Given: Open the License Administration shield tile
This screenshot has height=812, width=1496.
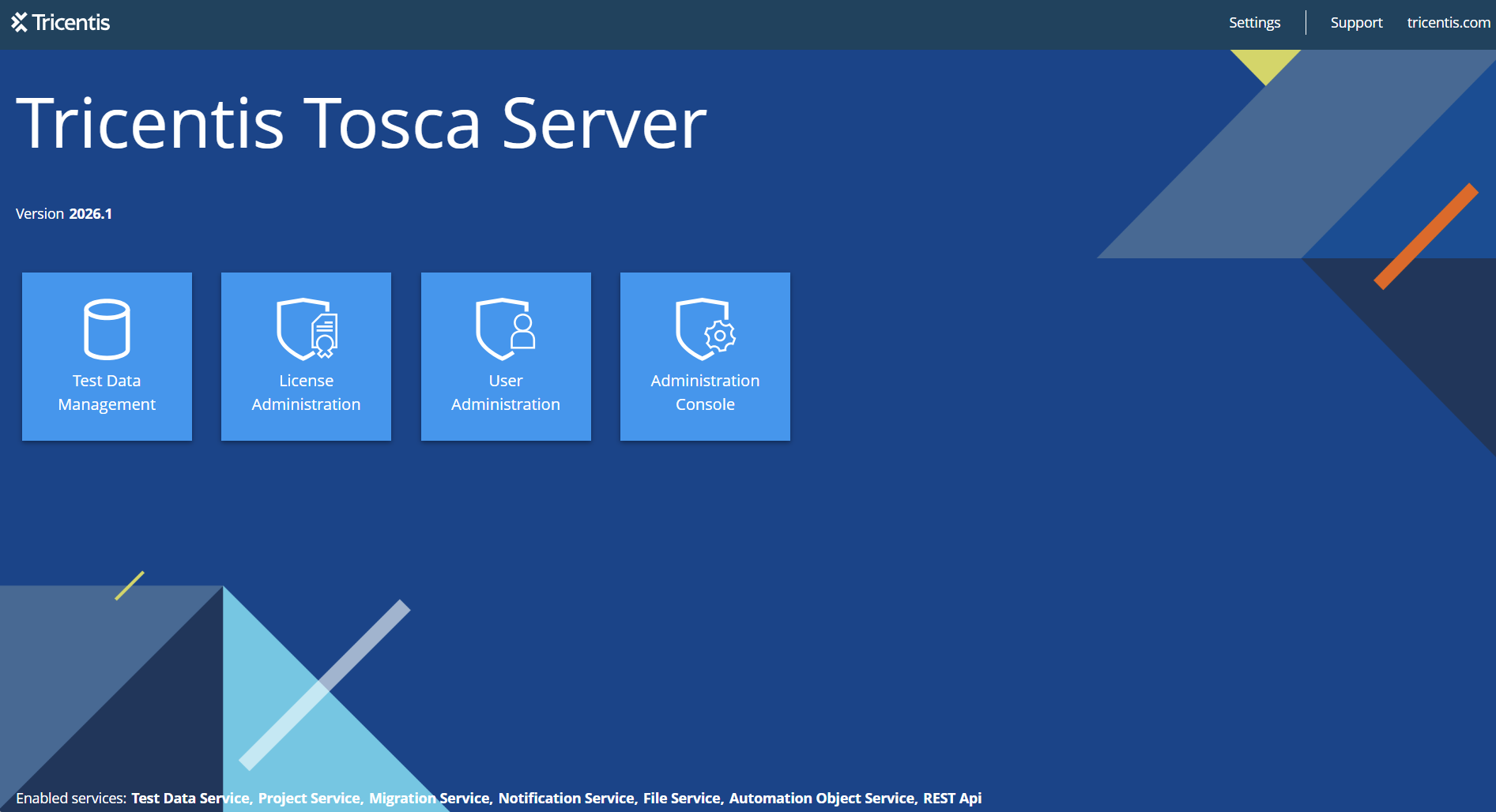Looking at the screenshot, I should pos(306,356).
